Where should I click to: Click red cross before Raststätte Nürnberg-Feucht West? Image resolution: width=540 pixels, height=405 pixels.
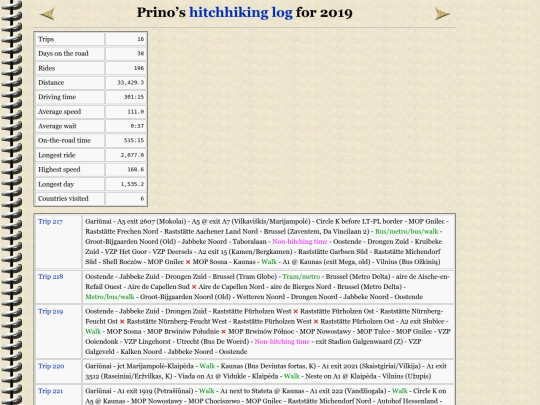pyautogui.click(x=122, y=322)
